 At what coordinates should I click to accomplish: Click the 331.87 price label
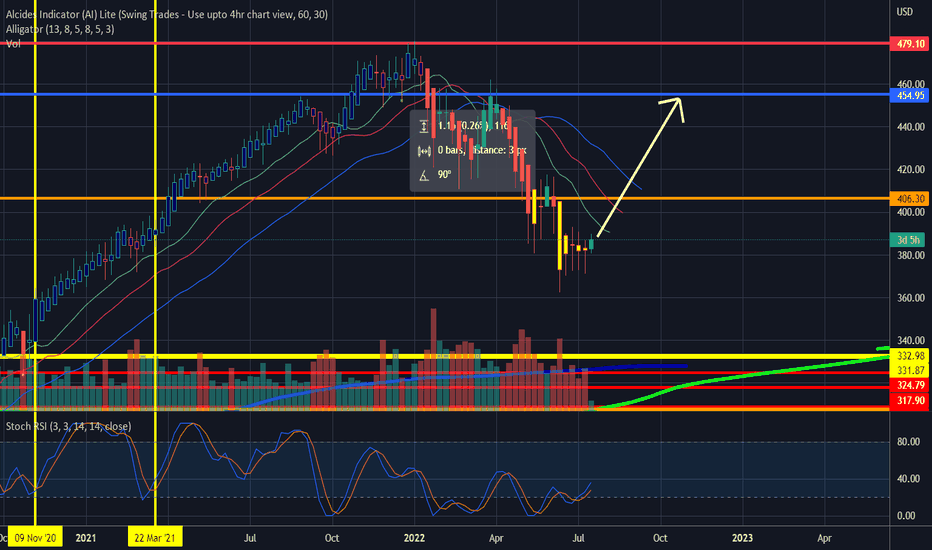click(x=909, y=370)
